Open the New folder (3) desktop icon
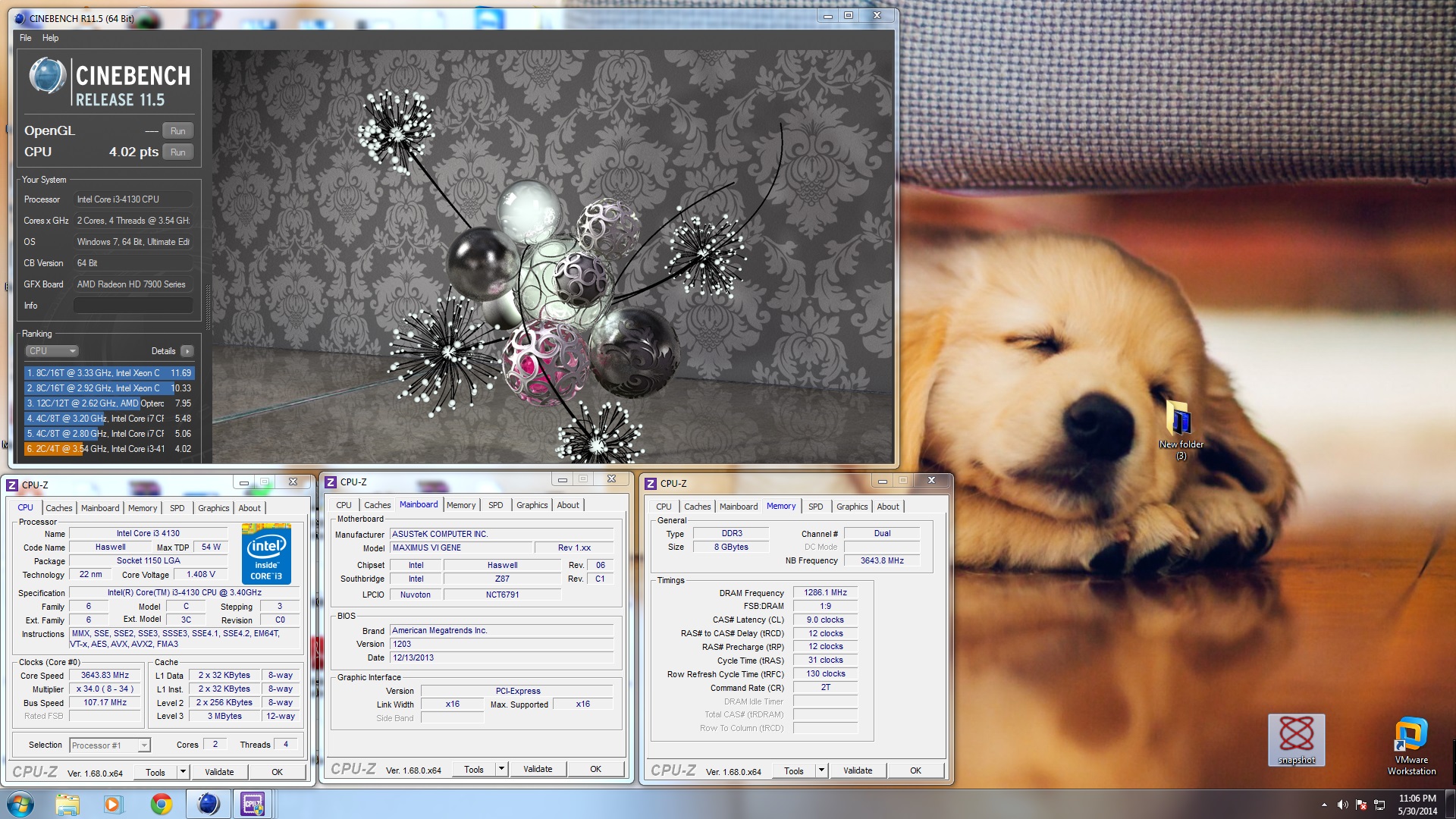The width and height of the screenshot is (1456, 819). click(1181, 429)
